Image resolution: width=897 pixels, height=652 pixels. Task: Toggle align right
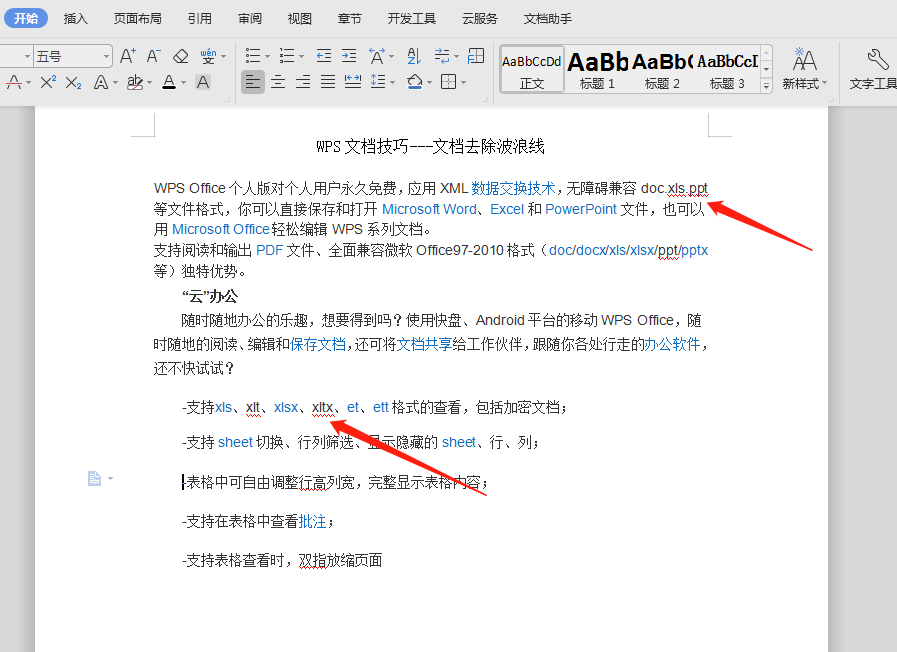click(303, 82)
